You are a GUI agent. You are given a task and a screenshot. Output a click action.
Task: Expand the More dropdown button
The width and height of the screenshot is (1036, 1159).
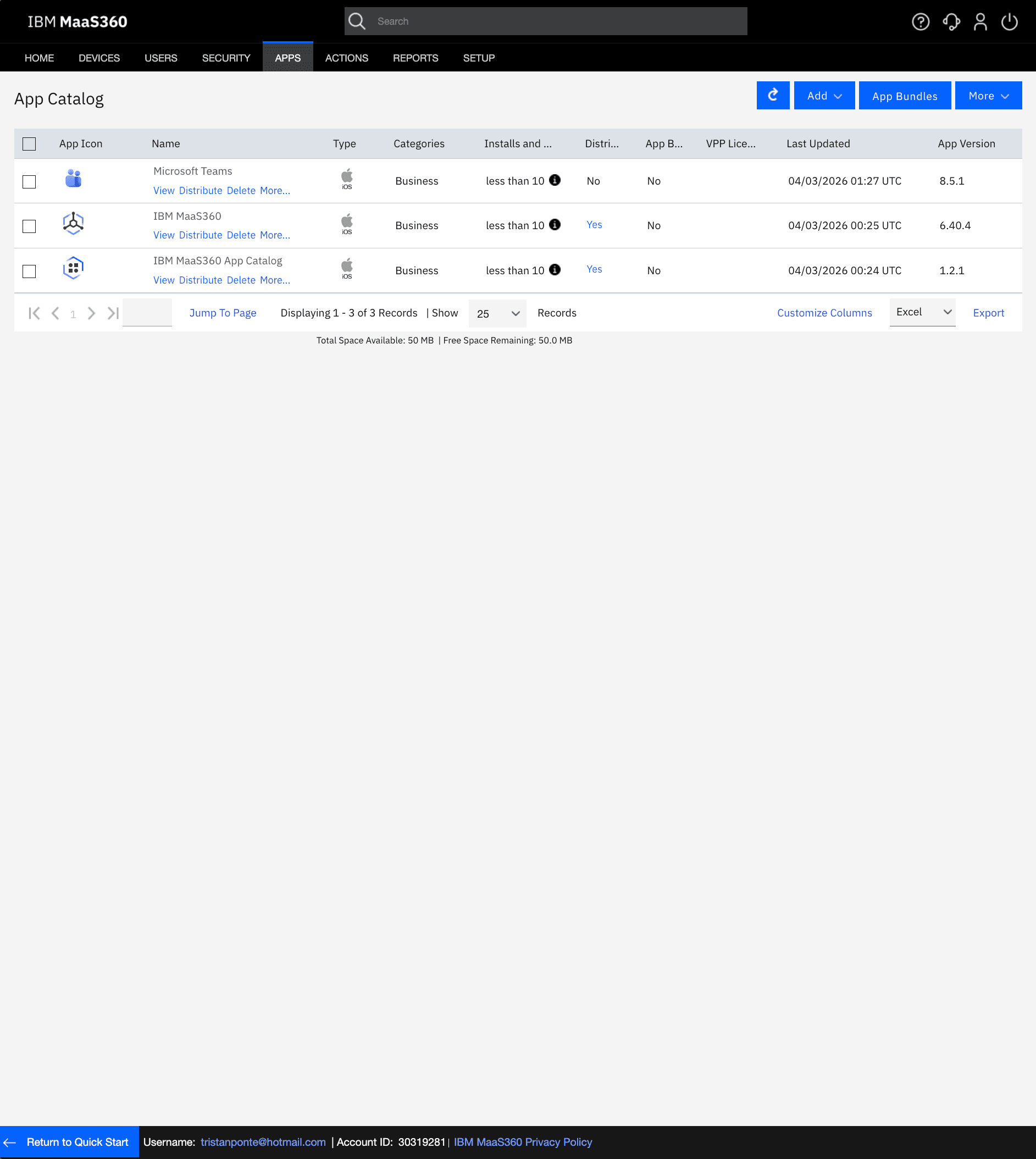click(988, 95)
